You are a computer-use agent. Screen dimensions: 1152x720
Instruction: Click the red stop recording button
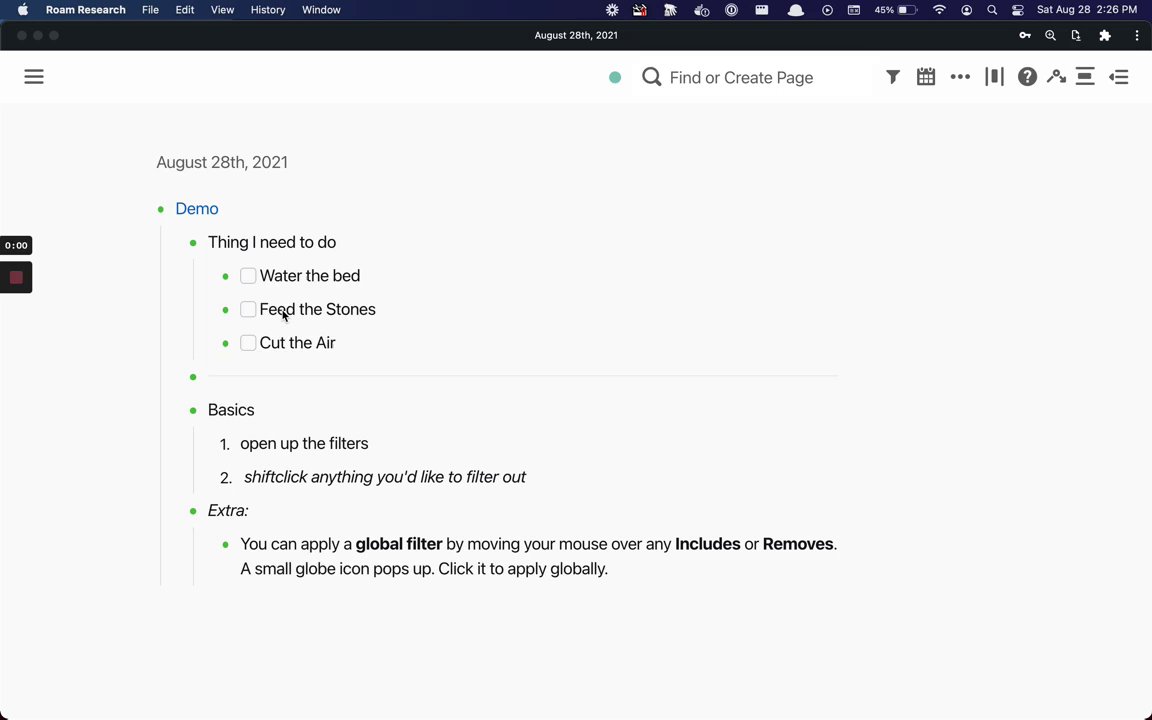[x=16, y=278]
